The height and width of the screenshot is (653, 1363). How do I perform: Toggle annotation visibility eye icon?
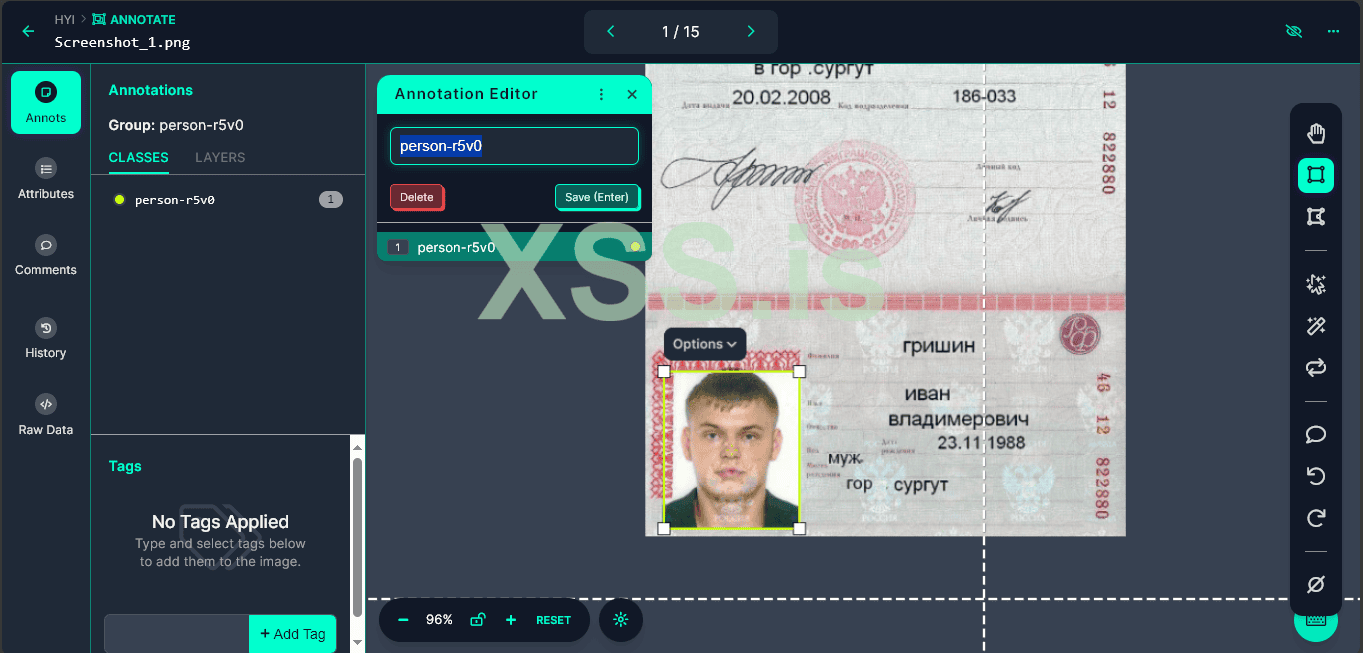point(1293,32)
